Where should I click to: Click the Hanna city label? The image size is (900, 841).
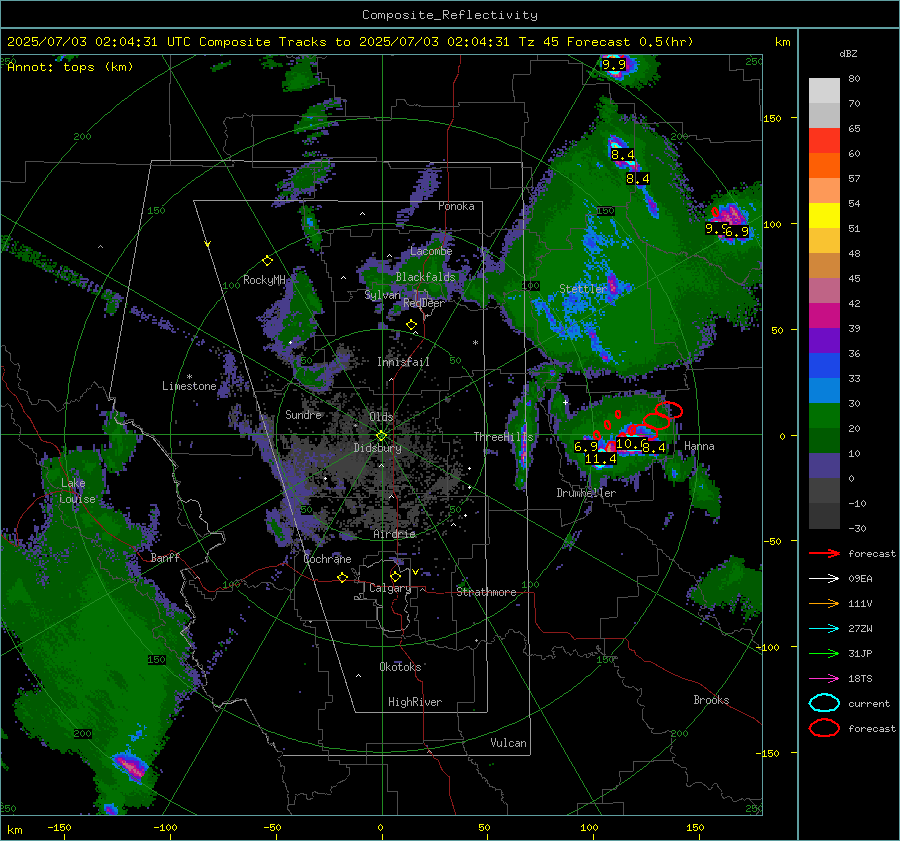coord(699,446)
